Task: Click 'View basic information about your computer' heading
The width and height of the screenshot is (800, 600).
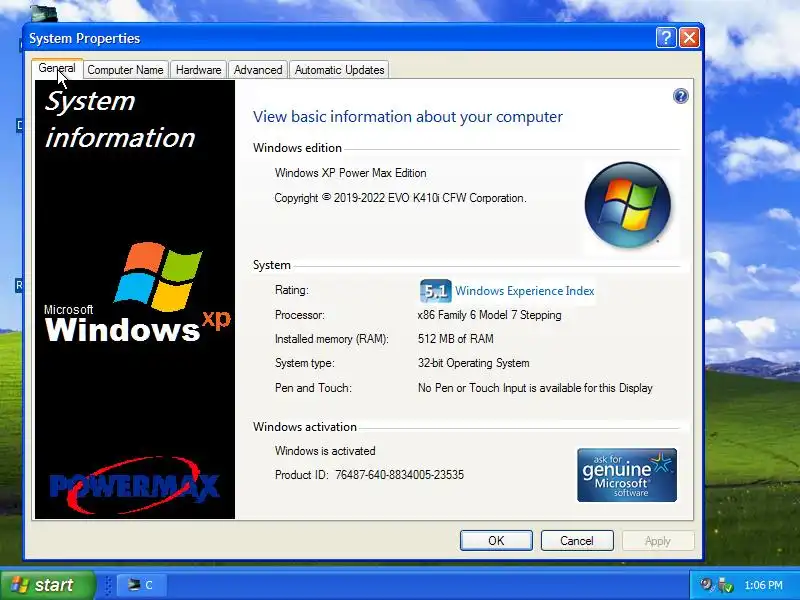Action: tap(408, 117)
